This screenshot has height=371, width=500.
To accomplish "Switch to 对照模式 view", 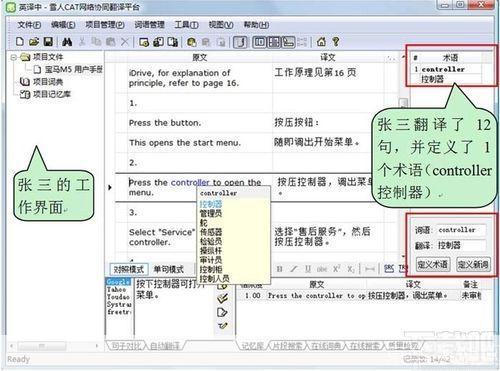I will tap(129, 269).
